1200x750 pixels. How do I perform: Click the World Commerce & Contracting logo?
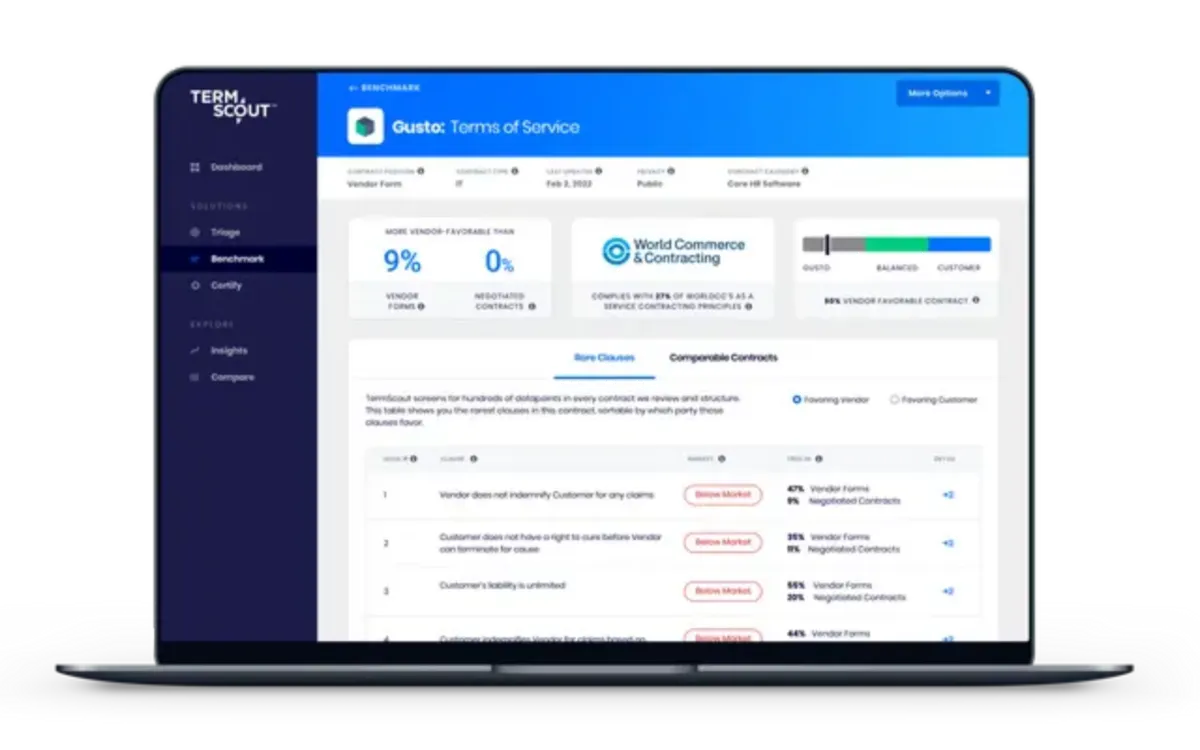[673, 251]
